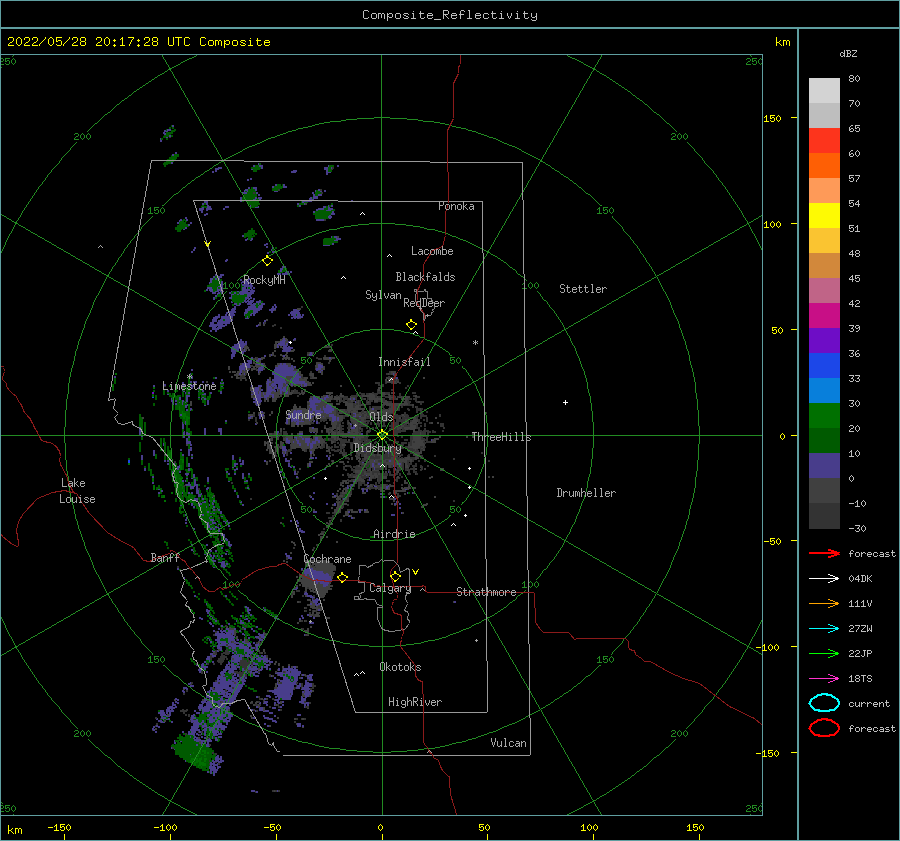Viewport: 900px width, 841px height.
Task: Click the Sylvan label
Action: point(383,295)
